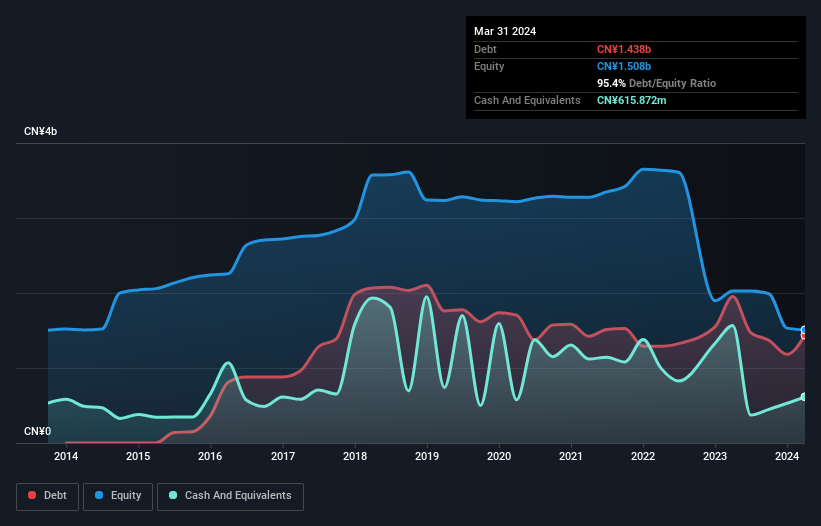Screen dimensions: 821x526
Task: Click the Equity row label in tooltip
Action: [x=489, y=66]
